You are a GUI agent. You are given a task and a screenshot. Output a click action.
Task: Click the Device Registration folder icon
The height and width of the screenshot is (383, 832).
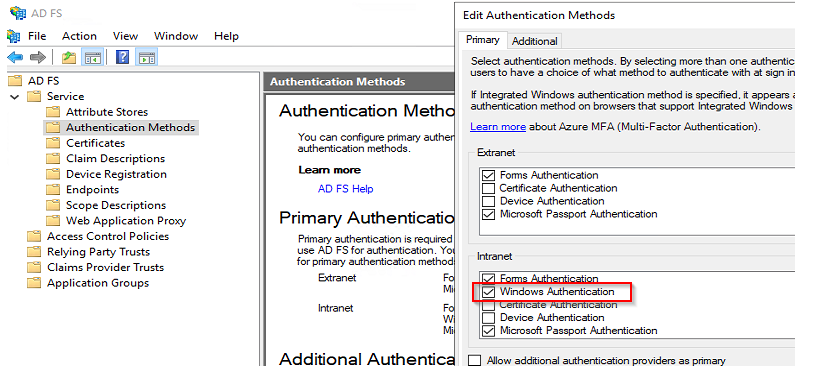(x=53, y=174)
